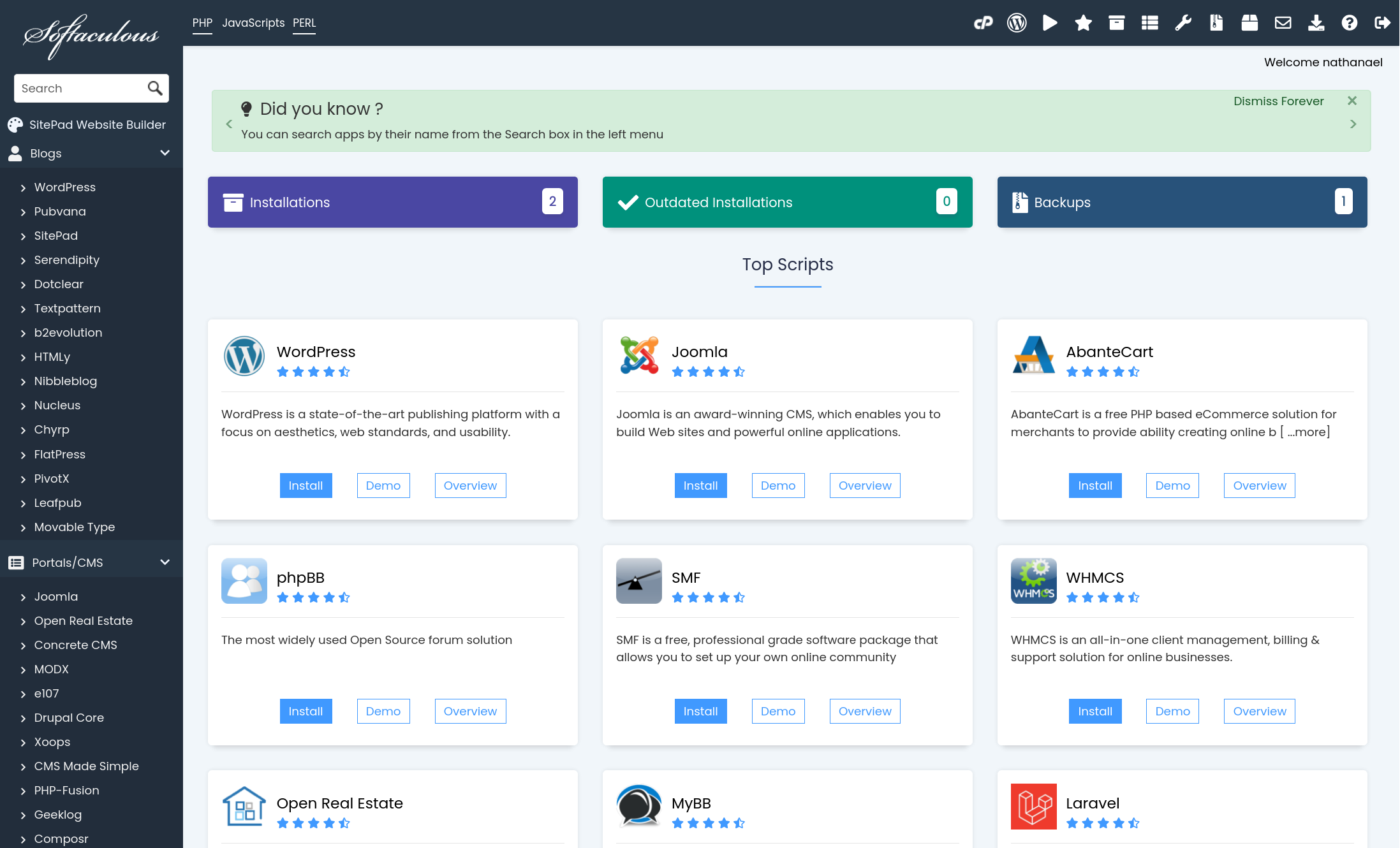Open Nibbleblog in the sidebar
Viewport: 1400px width, 848px height.
click(x=66, y=381)
